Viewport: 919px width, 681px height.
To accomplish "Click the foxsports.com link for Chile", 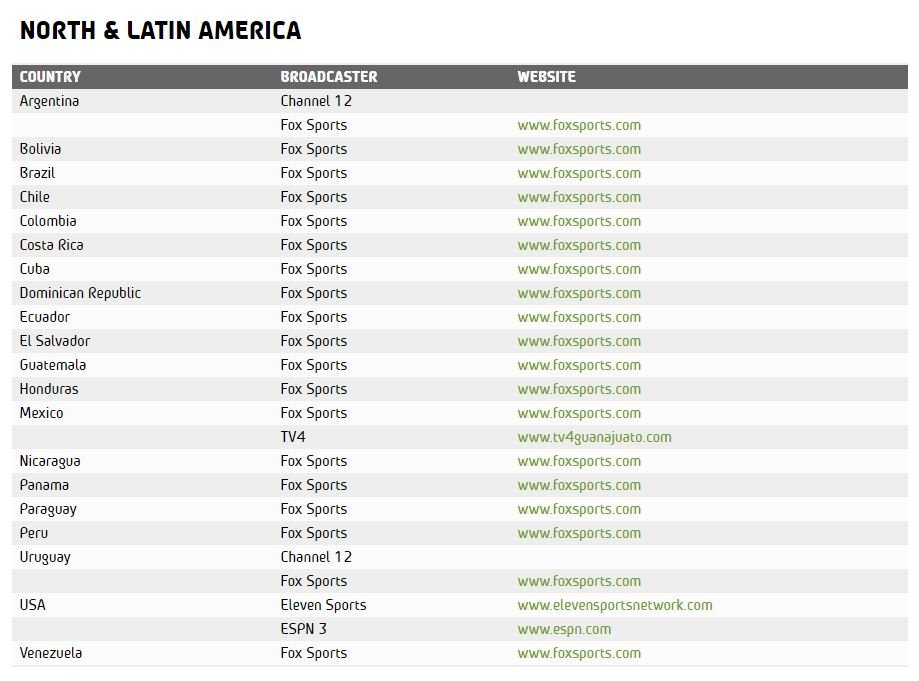I will [579, 197].
